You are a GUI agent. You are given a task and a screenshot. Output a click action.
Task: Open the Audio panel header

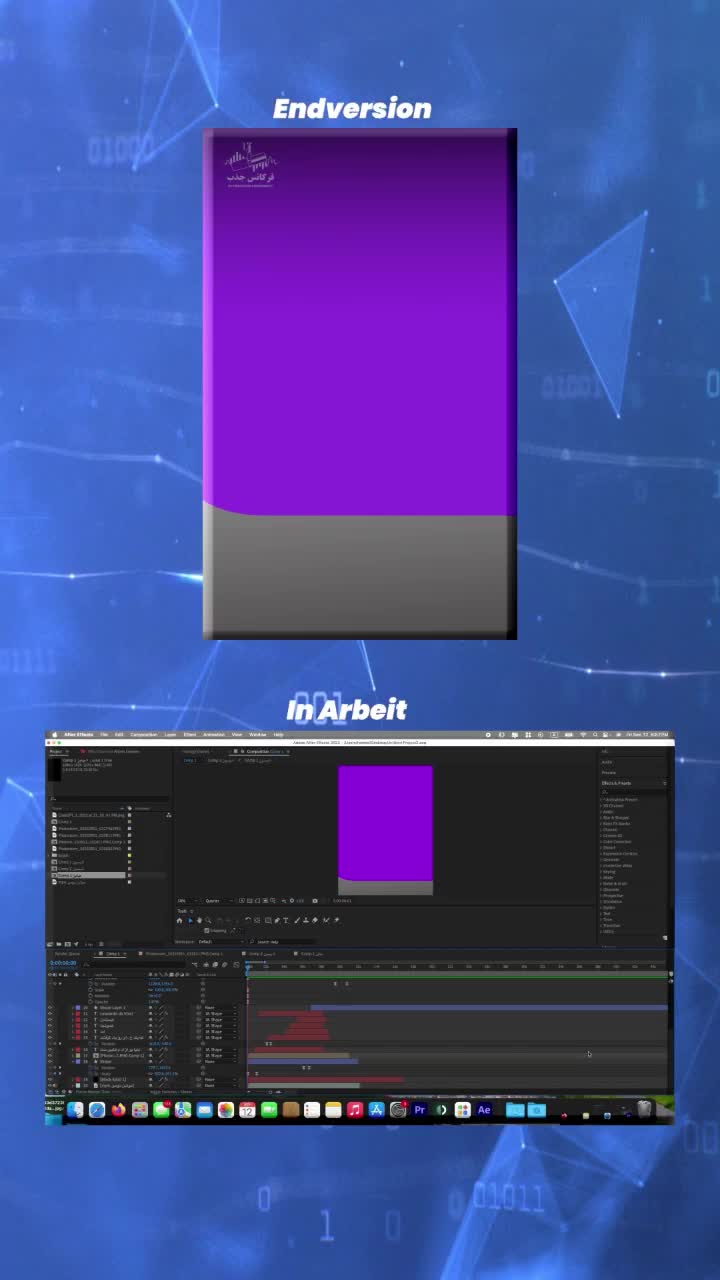608,762
